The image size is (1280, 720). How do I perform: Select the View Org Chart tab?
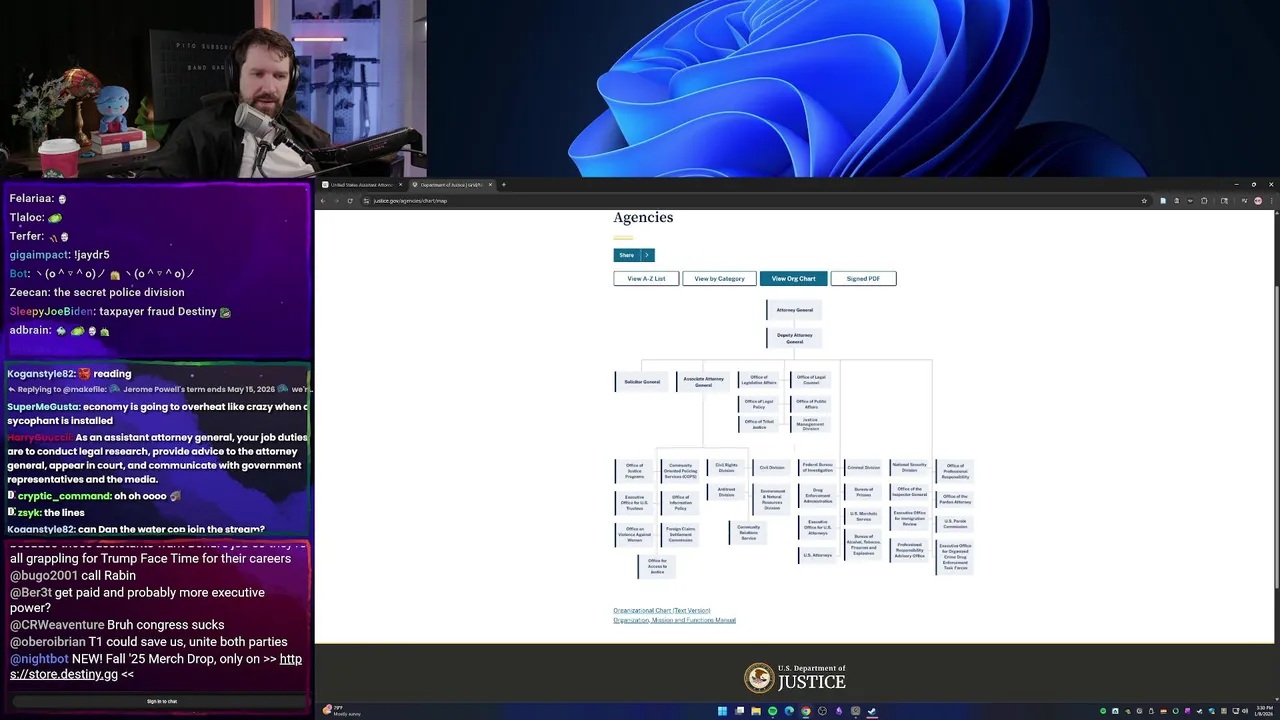793,278
